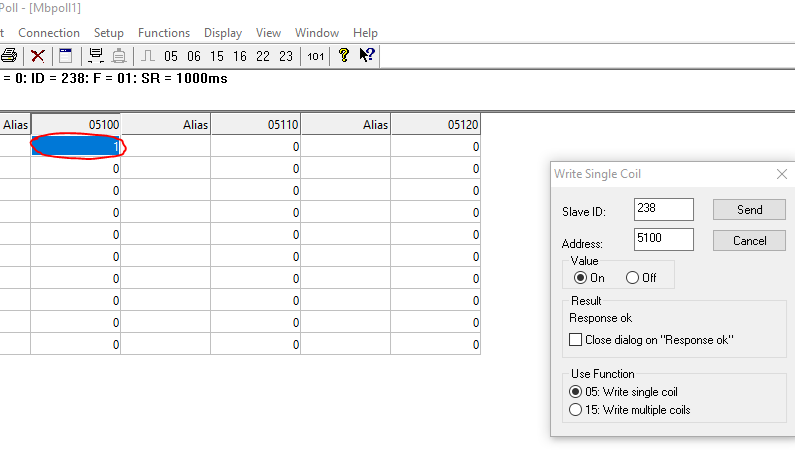Click the Alias header left of 05120
Viewport: 795px width, 463px height.
(346, 125)
